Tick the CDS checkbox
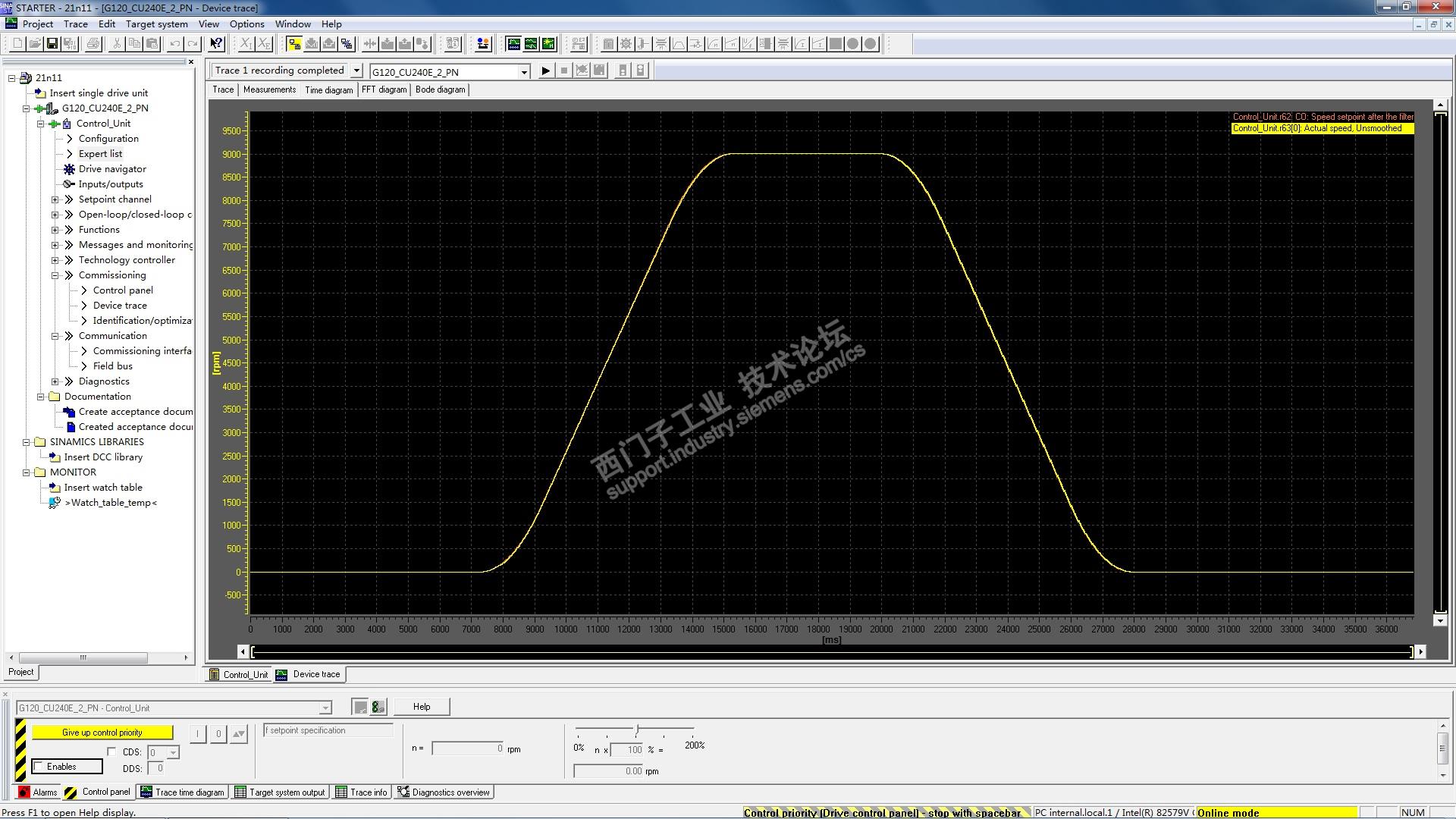Image resolution: width=1456 pixels, height=819 pixels. [112, 752]
